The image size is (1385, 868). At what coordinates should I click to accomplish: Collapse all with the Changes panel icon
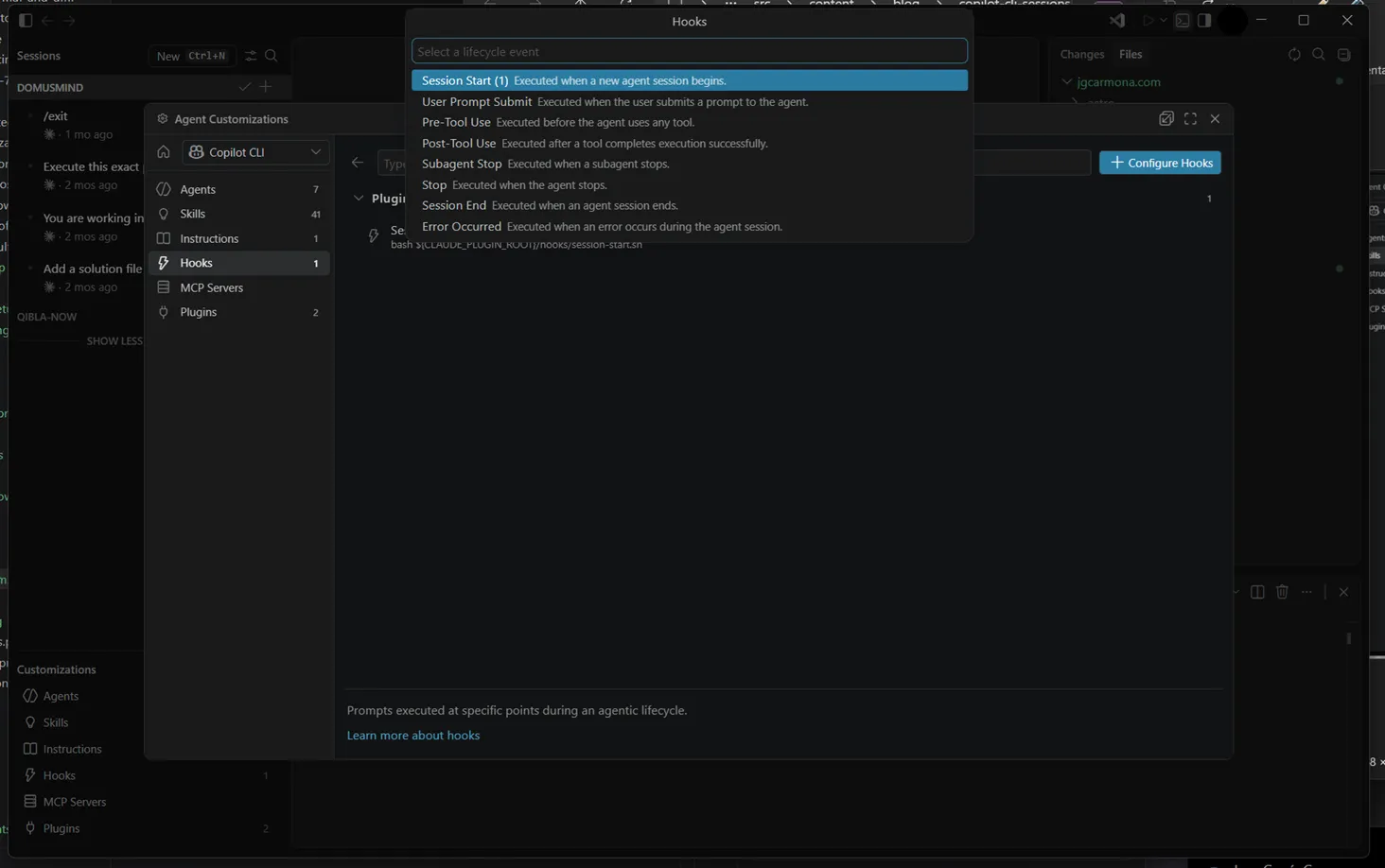[1343, 55]
